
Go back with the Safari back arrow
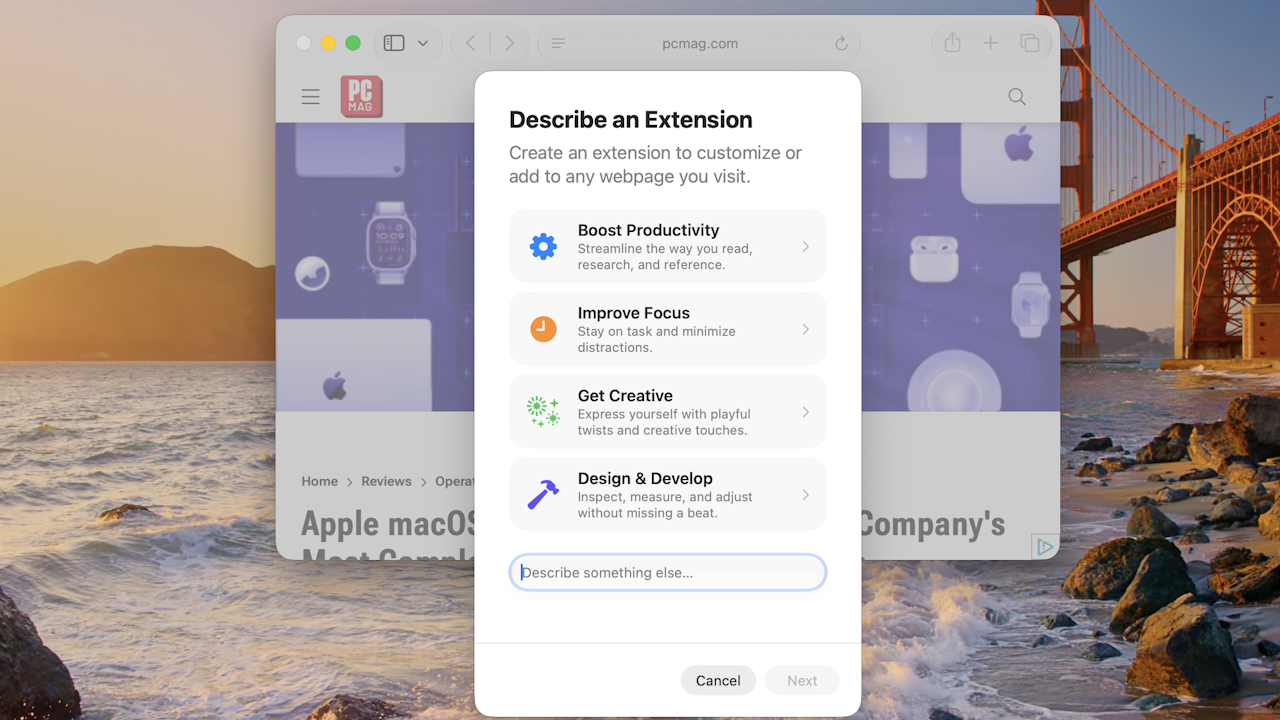(x=470, y=43)
